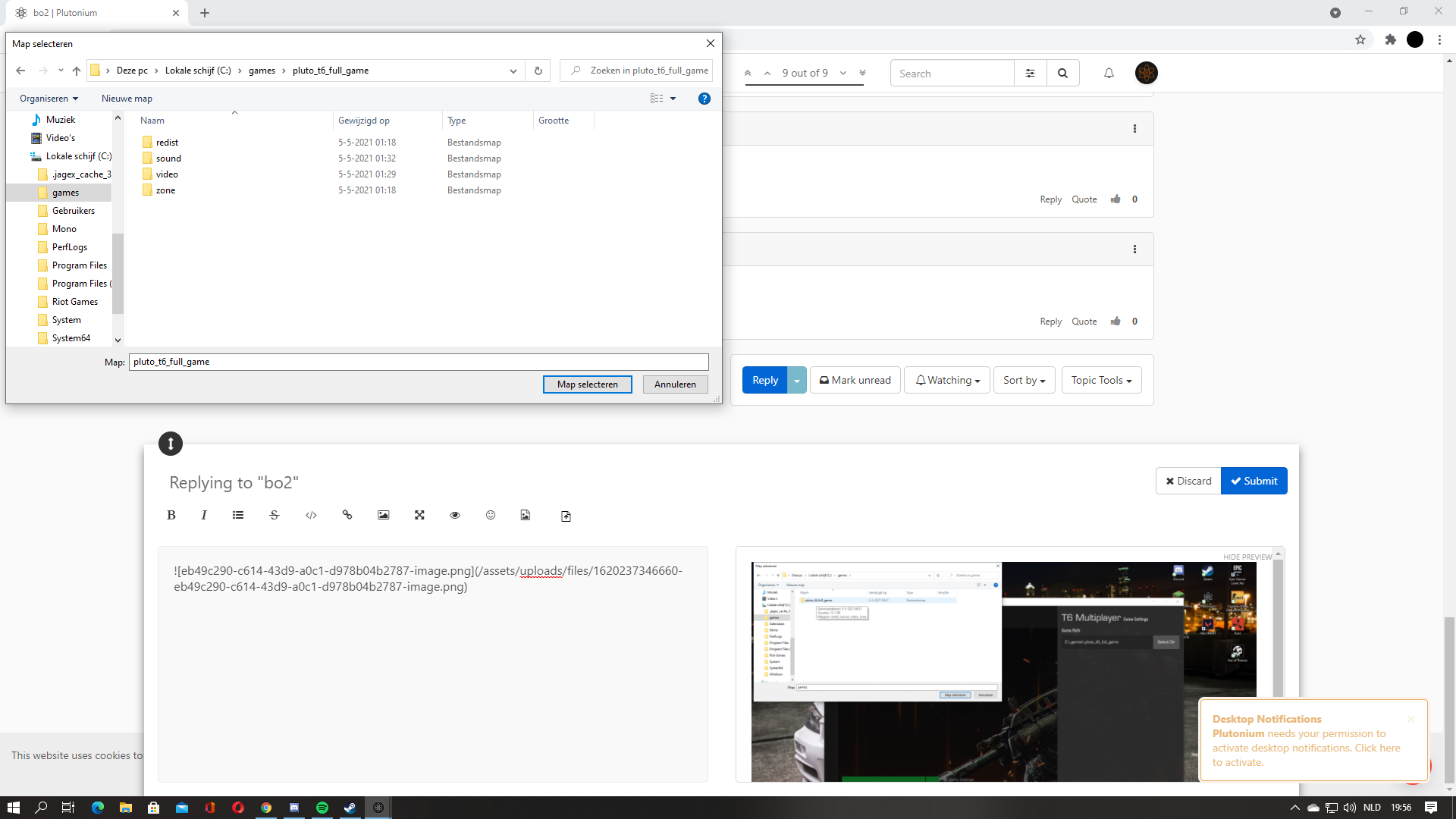Open Sort by dropdown menu
The image size is (1456, 819).
click(x=1024, y=380)
